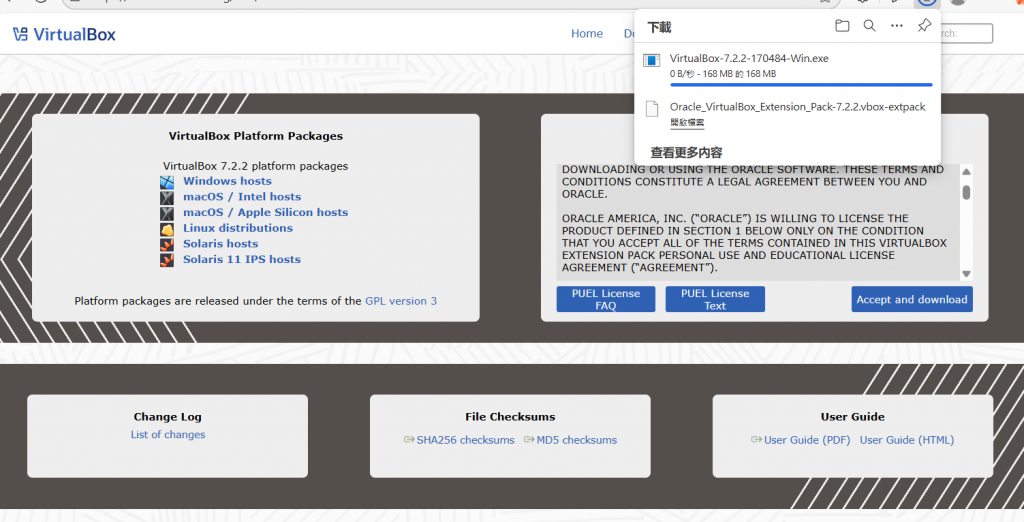Open SHA256 checksums link

tap(465, 440)
